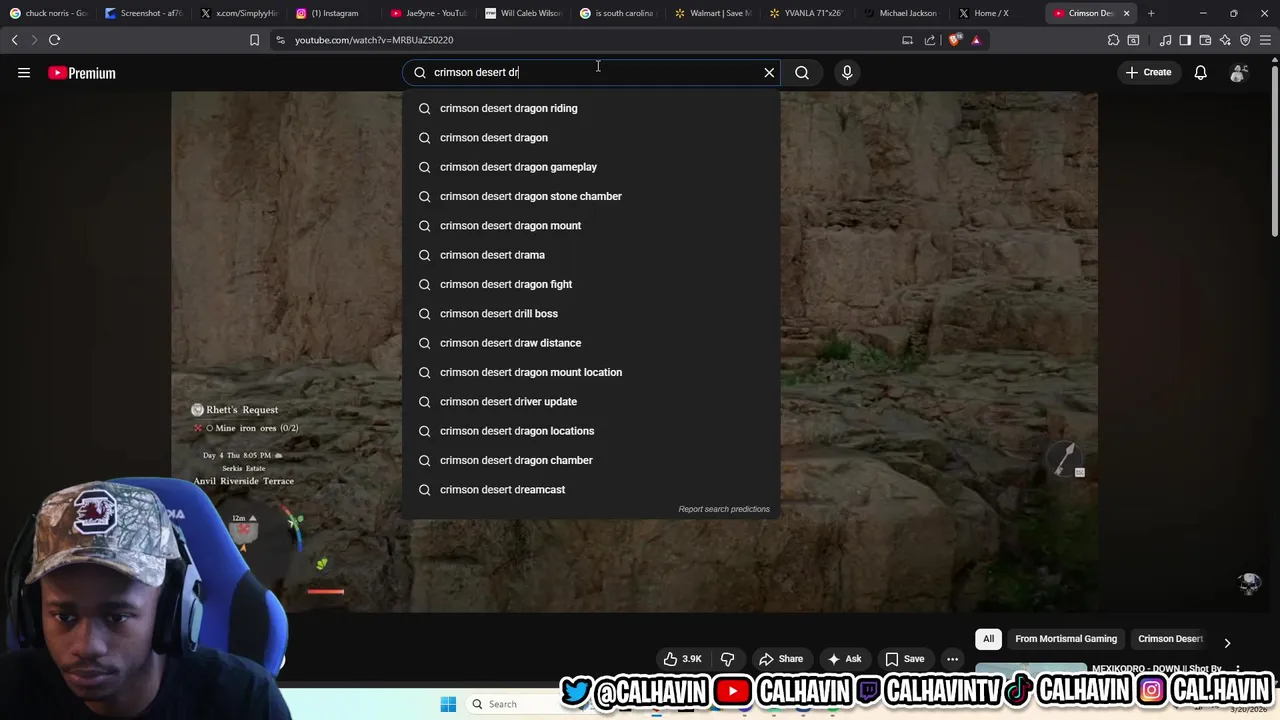Open Leo AI sparkle icon
1280x720 pixels.
tap(1225, 40)
